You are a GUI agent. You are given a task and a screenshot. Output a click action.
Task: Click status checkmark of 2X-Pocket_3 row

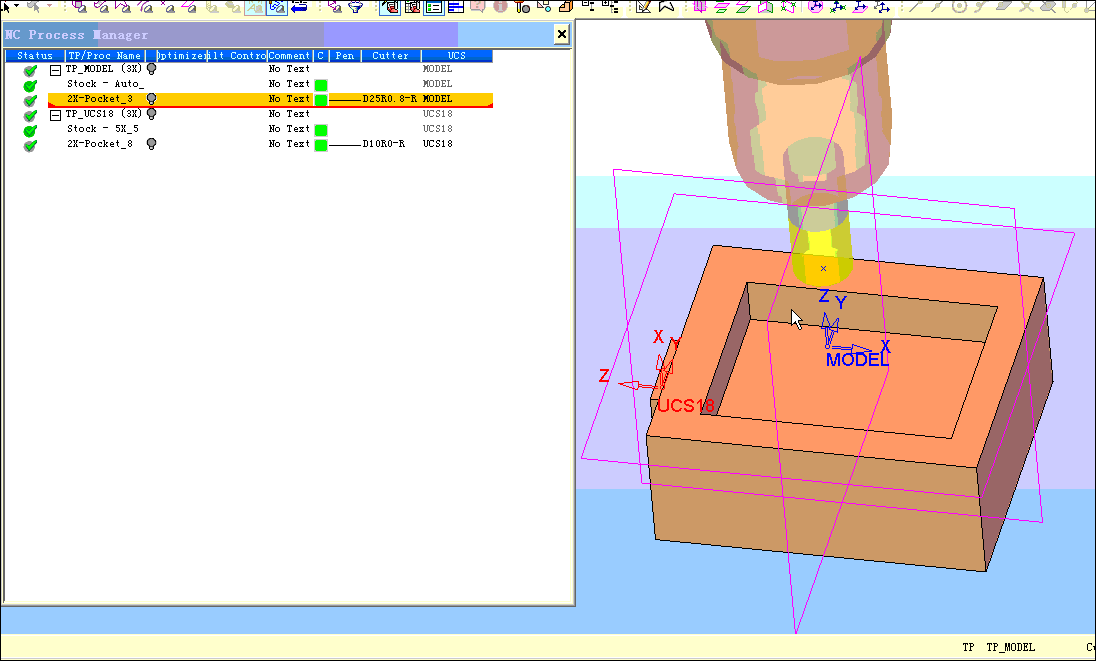tap(30, 101)
